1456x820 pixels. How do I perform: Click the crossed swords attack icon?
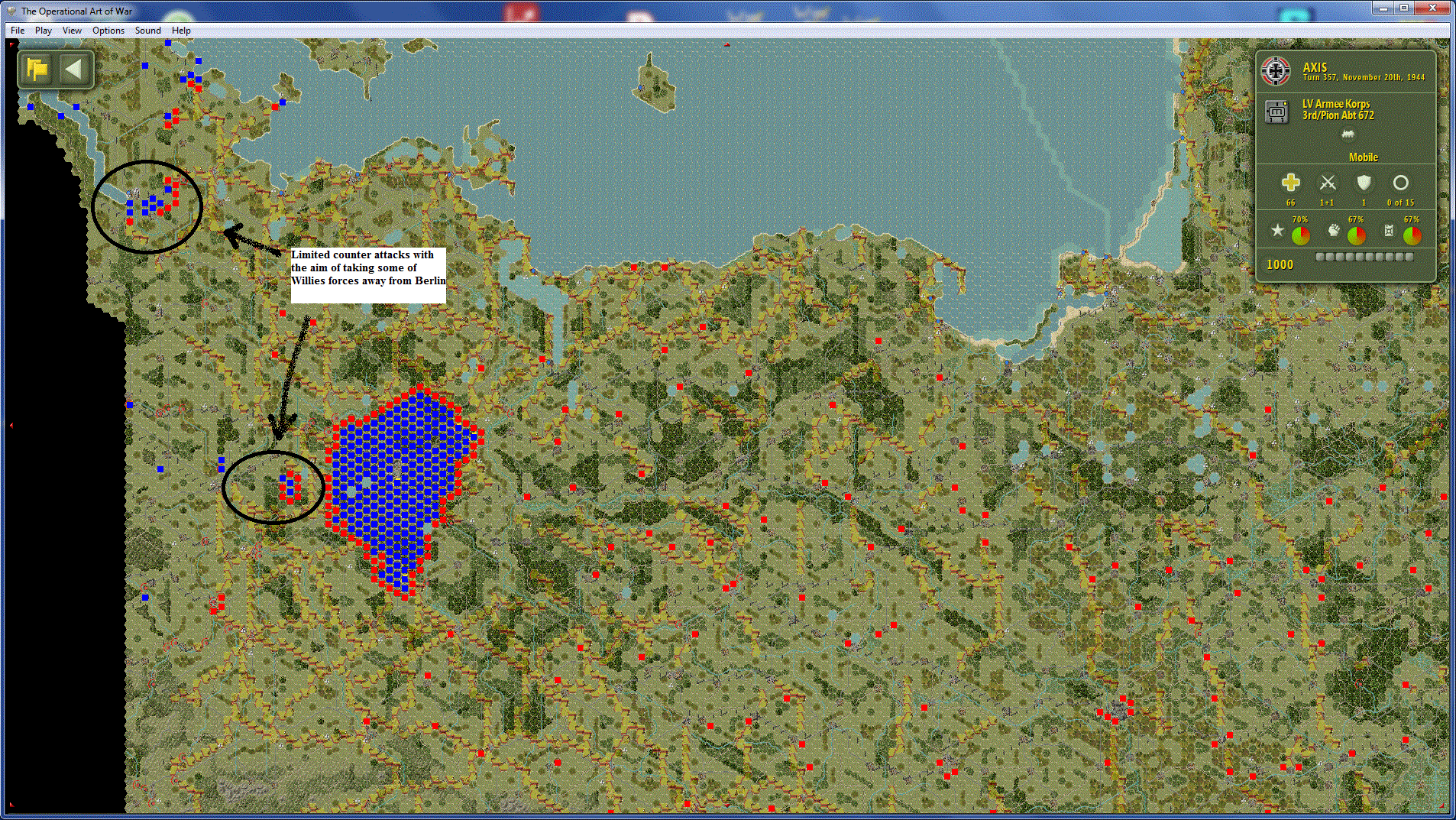pyautogui.click(x=1328, y=183)
